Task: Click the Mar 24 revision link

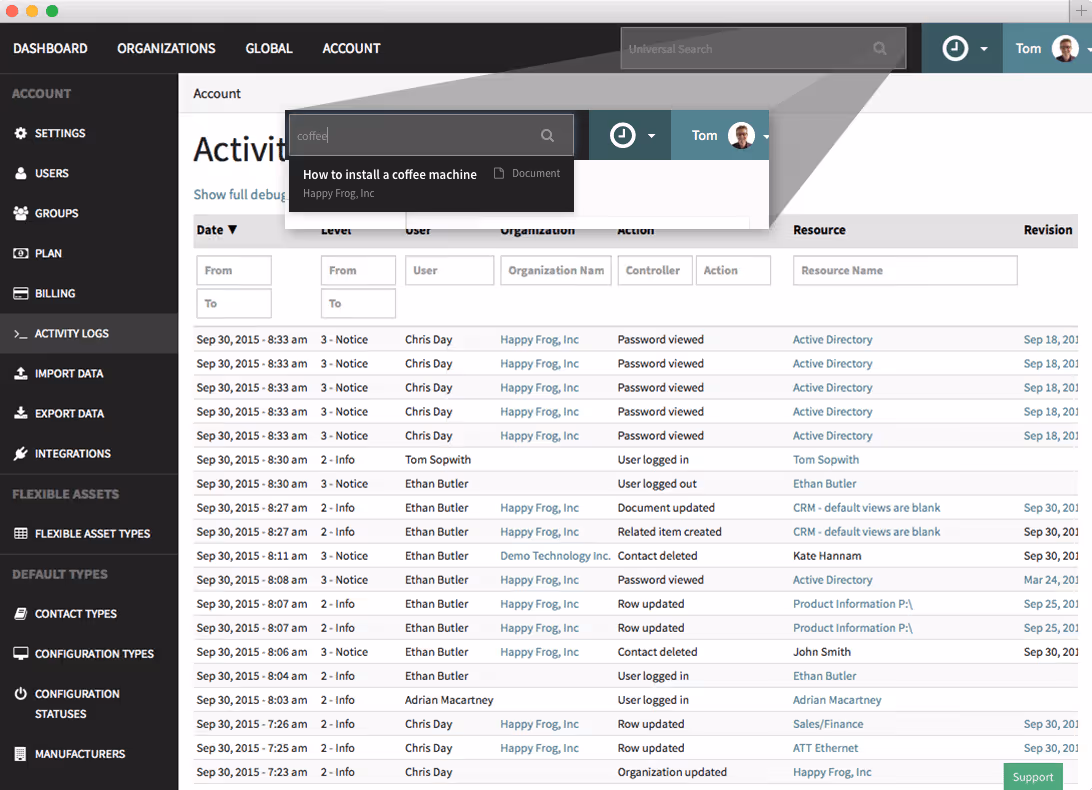Action: click(x=1050, y=580)
